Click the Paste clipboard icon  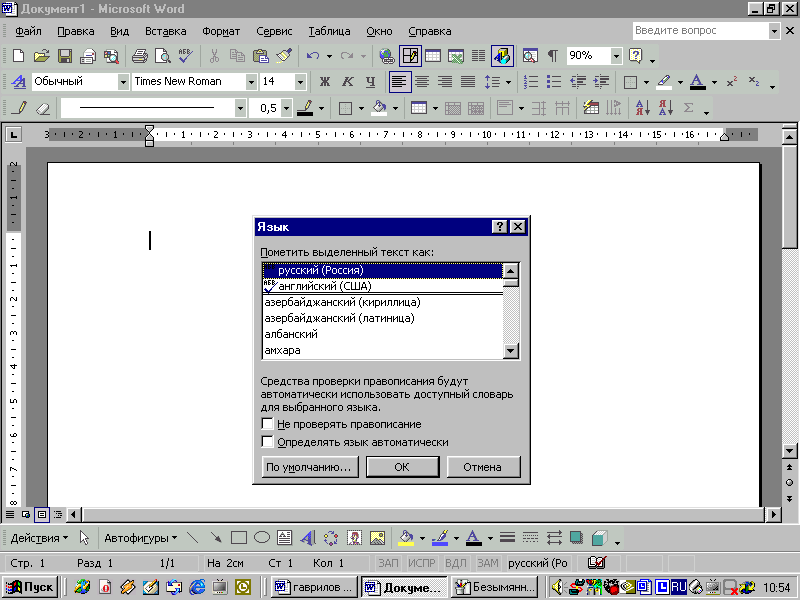pos(261,56)
